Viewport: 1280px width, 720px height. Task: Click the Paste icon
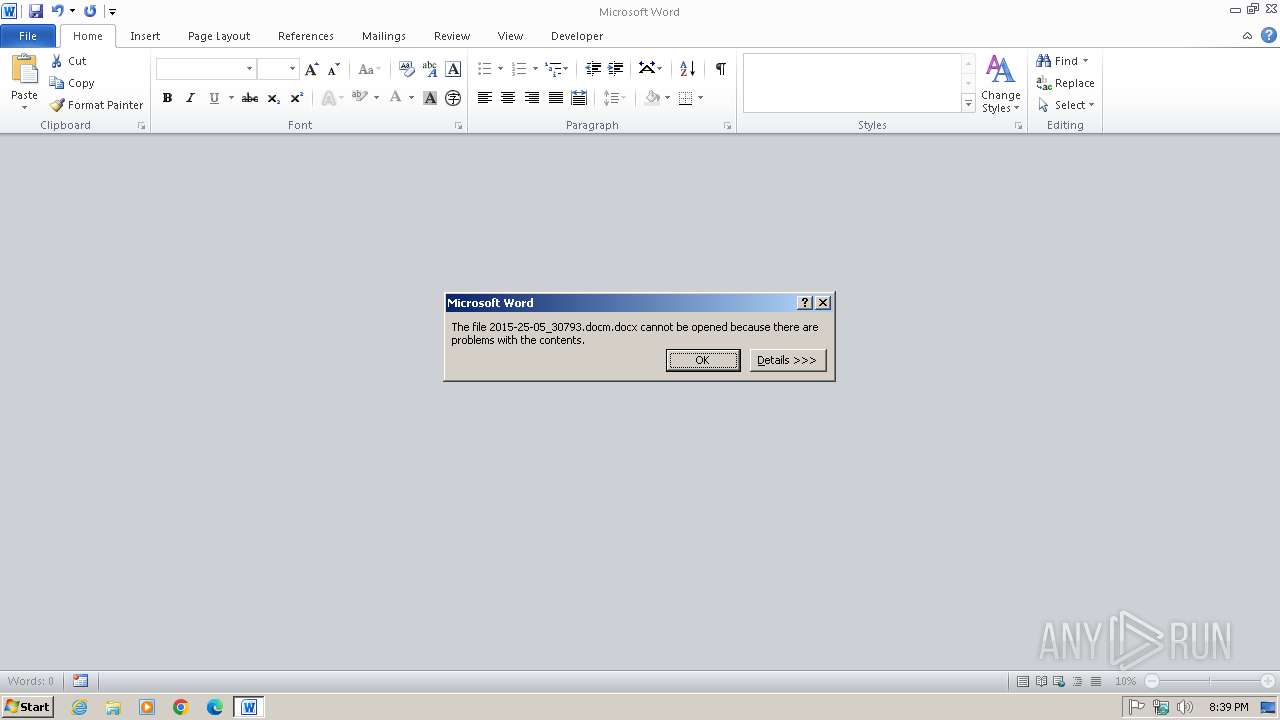(x=24, y=70)
